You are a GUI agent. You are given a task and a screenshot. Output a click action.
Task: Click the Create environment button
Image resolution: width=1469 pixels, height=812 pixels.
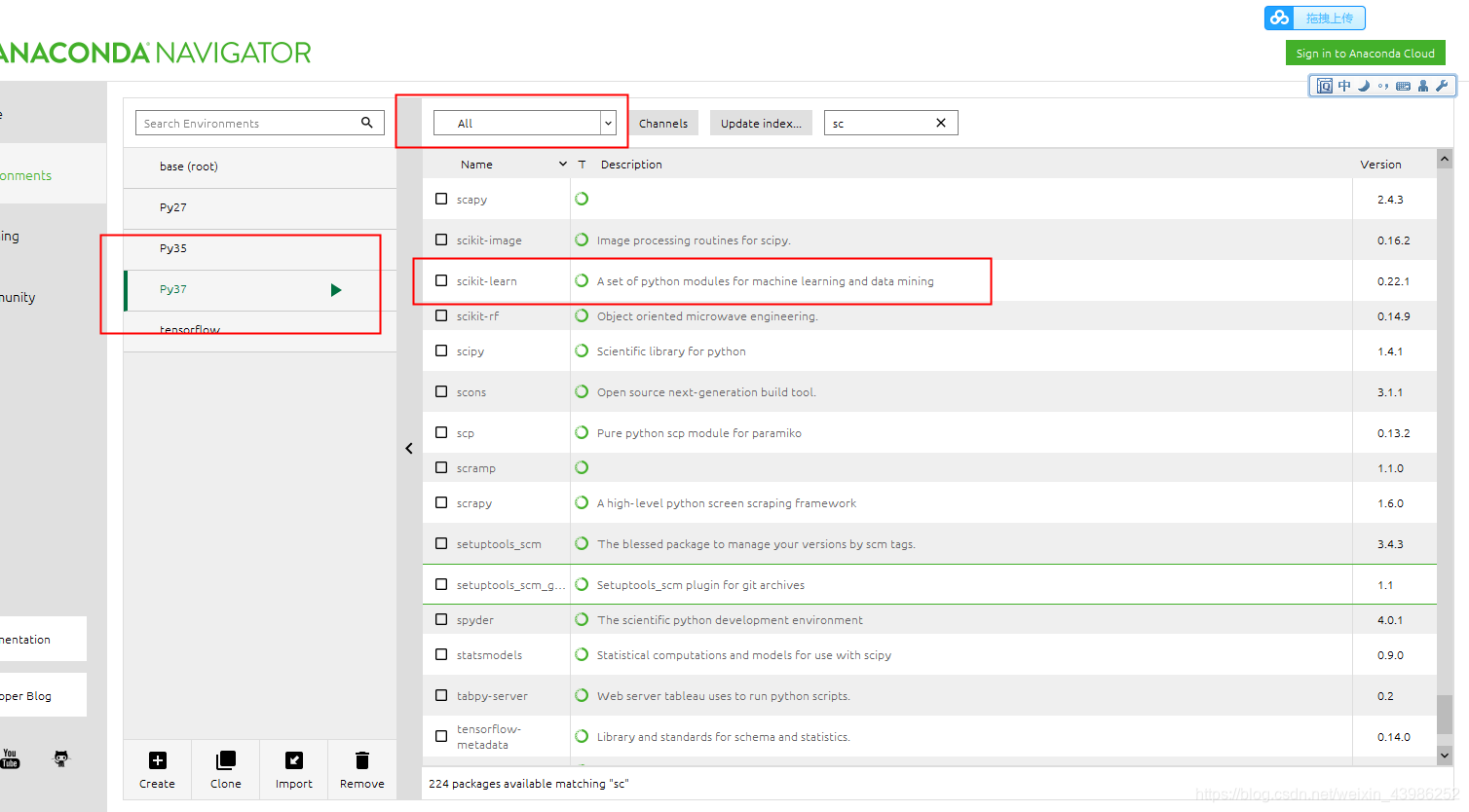tap(158, 770)
